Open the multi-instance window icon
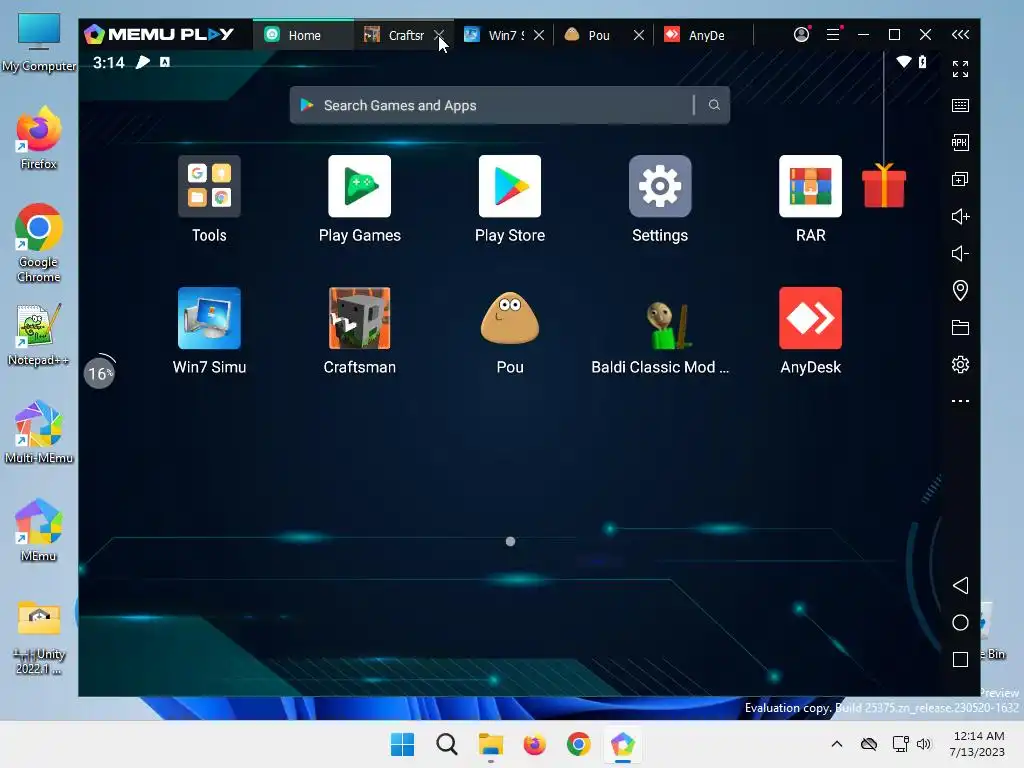This screenshot has width=1024, height=768. tap(960, 180)
